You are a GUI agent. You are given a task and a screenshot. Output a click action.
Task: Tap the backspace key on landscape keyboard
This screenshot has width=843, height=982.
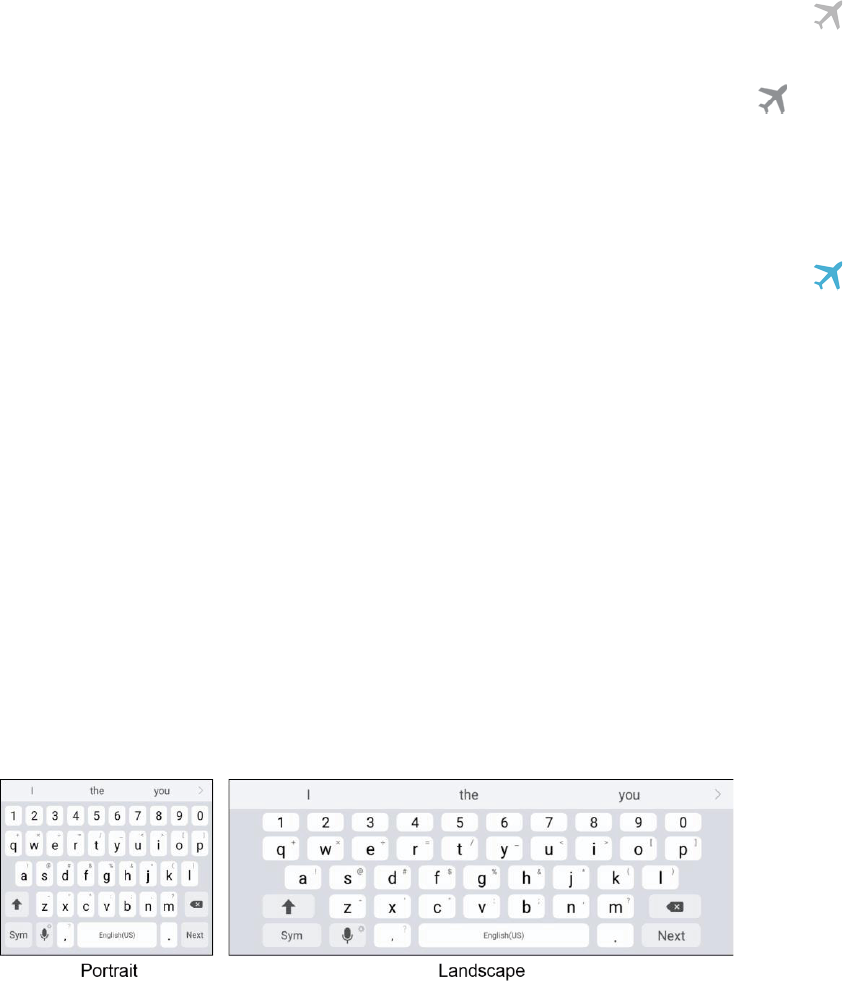pos(675,906)
